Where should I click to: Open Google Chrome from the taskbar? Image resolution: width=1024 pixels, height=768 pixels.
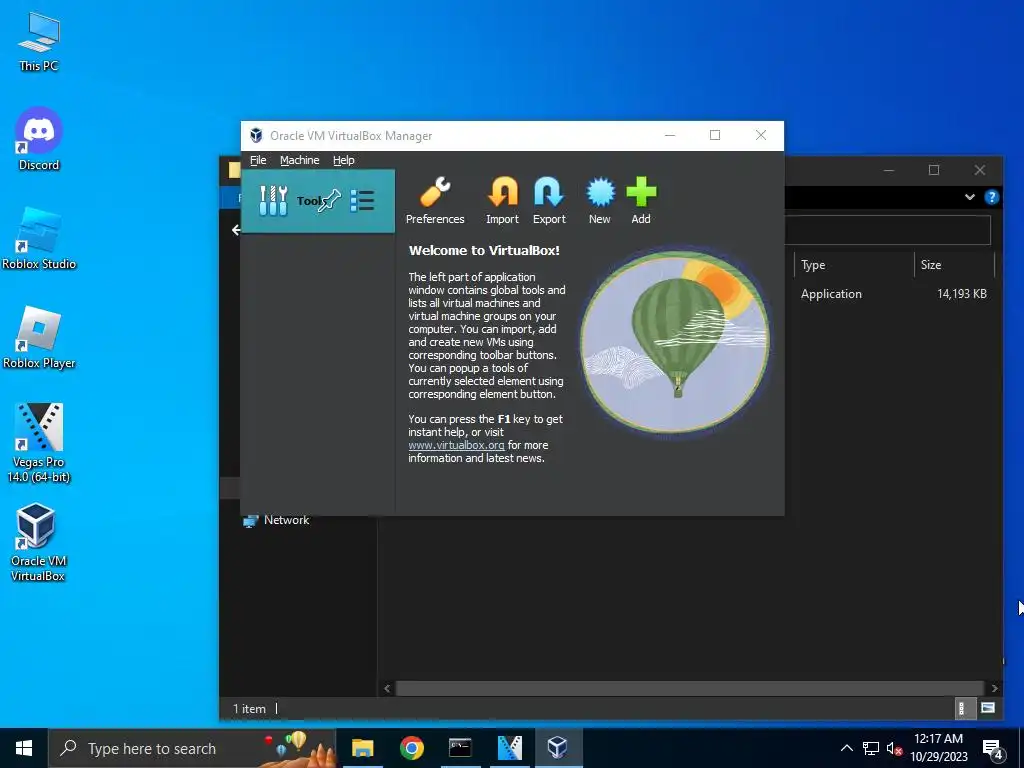click(411, 748)
